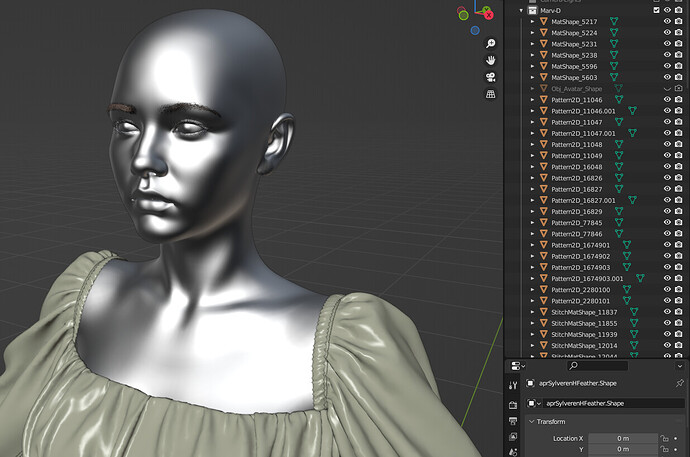Click the aprSylverenHFeather.Shape object name field
Screen dimensions: 690x457
(x=614, y=403)
